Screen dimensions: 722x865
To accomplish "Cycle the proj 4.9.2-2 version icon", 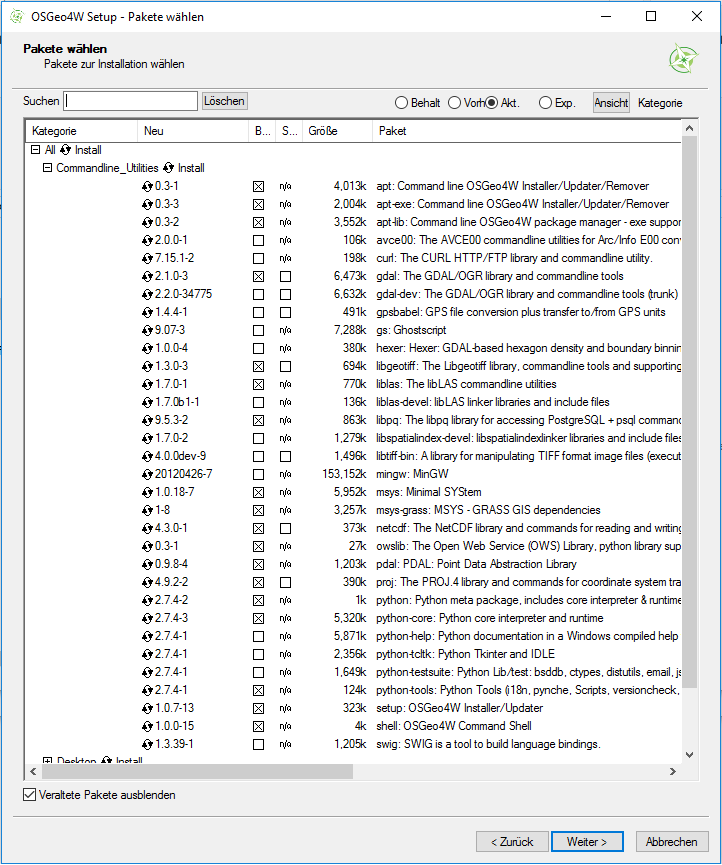I will (147, 583).
